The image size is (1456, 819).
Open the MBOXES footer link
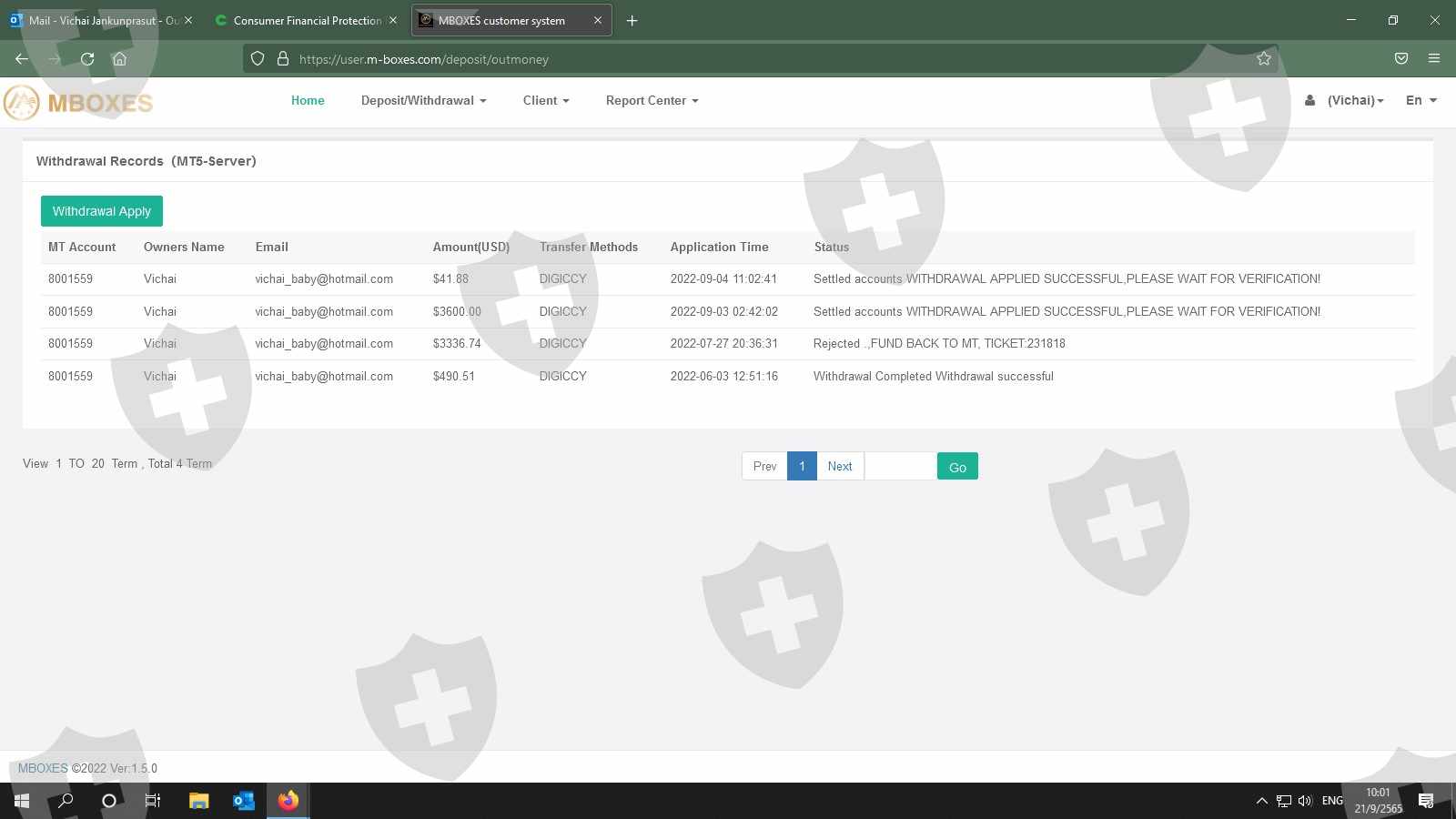(x=43, y=768)
